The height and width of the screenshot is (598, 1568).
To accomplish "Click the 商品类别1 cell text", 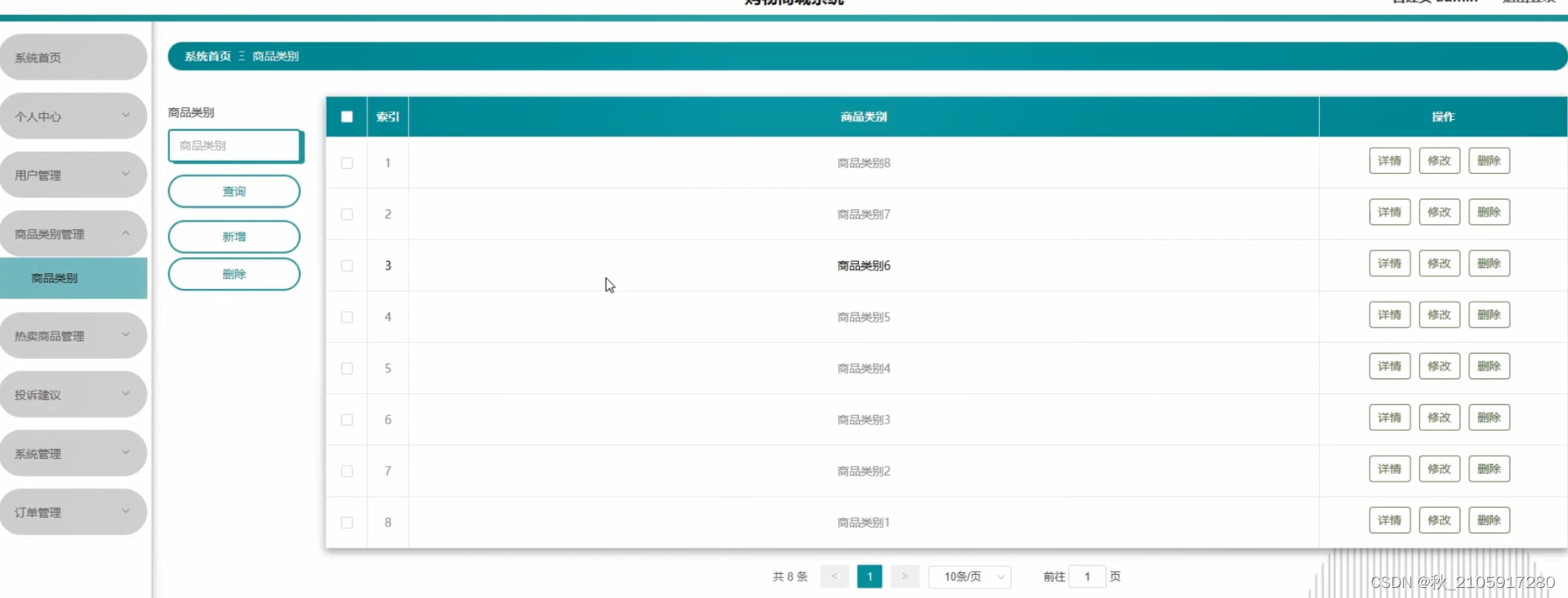I will [x=864, y=523].
